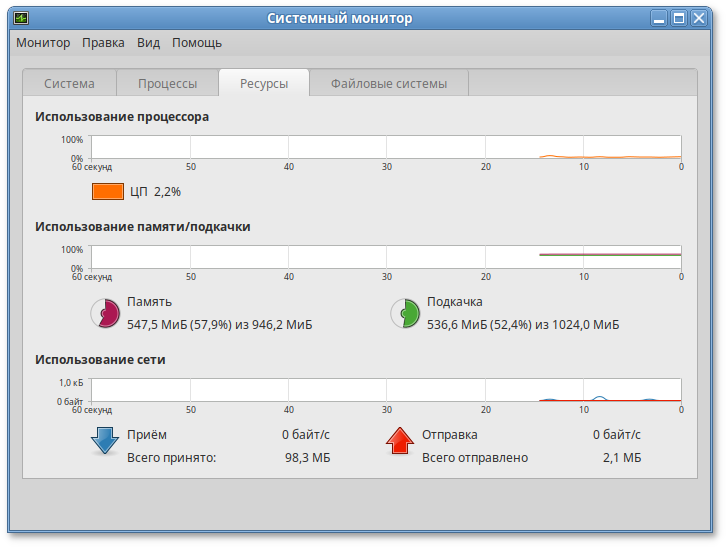Click the green Swap pie chart icon
The image size is (726, 547).
tap(404, 313)
